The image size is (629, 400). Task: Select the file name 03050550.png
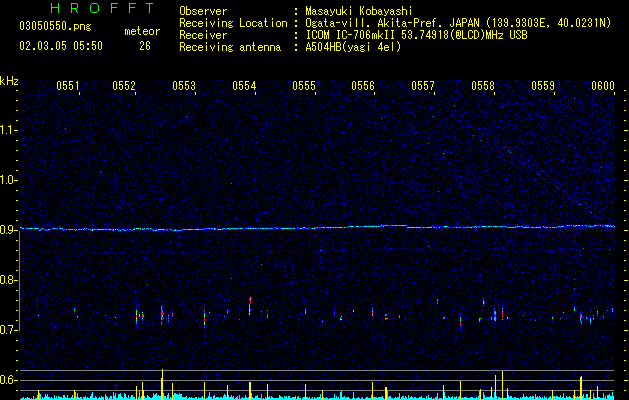55,26
